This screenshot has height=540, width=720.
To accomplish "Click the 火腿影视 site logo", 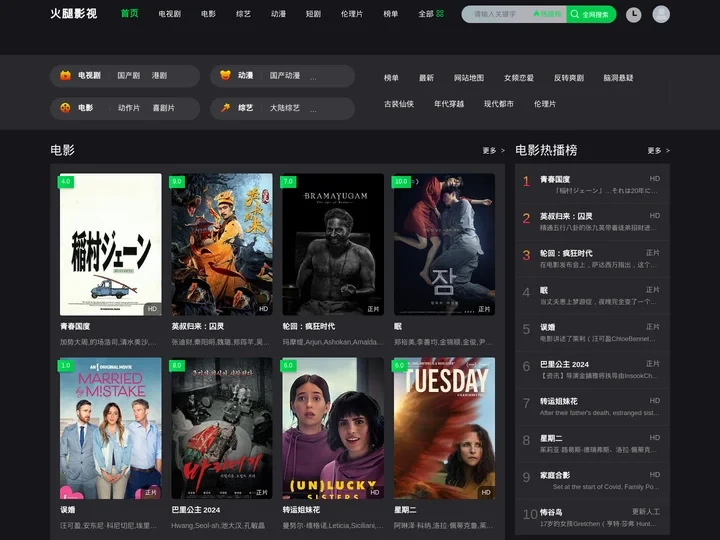I will pos(73,13).
